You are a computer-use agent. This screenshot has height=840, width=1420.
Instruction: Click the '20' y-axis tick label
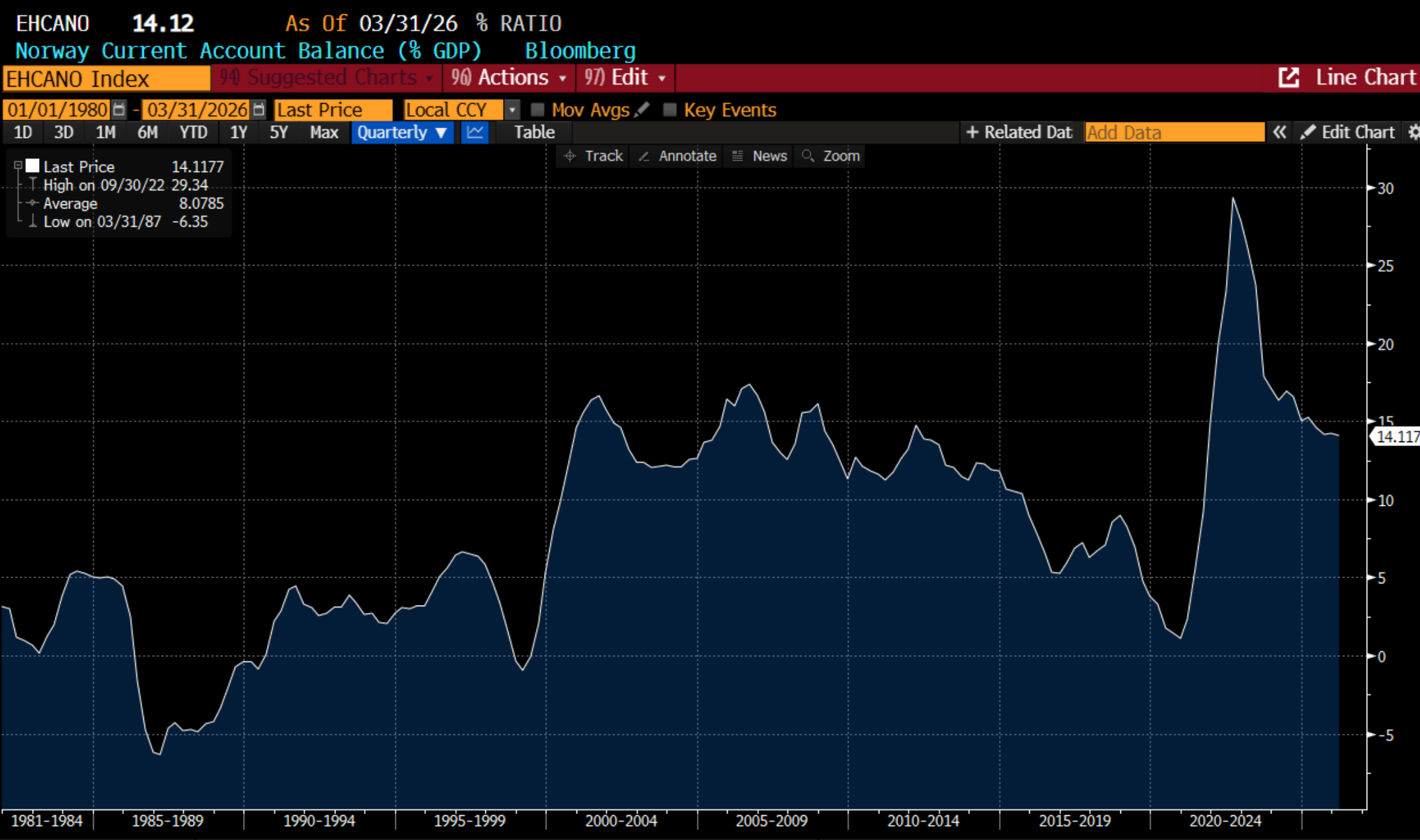[1385, 344]
